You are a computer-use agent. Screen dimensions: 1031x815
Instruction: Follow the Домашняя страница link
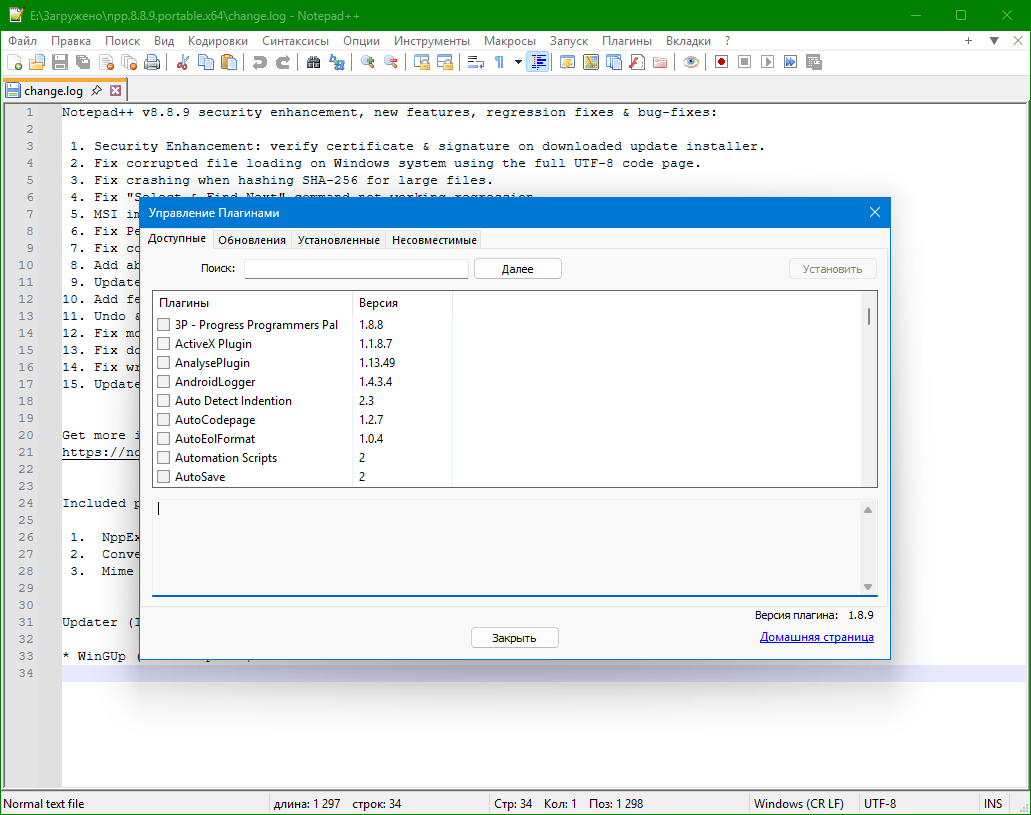click(x=816, y=637)
